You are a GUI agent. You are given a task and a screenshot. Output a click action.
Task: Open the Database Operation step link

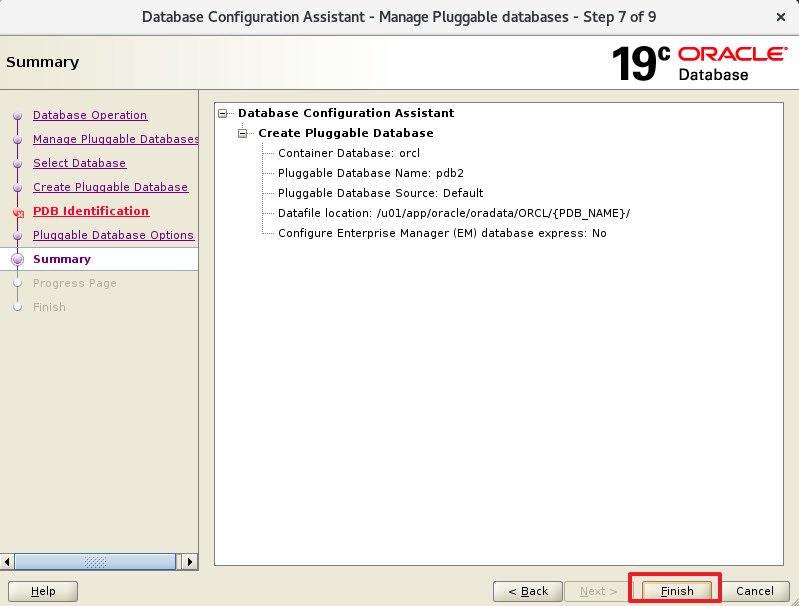[x=90, y=115]
